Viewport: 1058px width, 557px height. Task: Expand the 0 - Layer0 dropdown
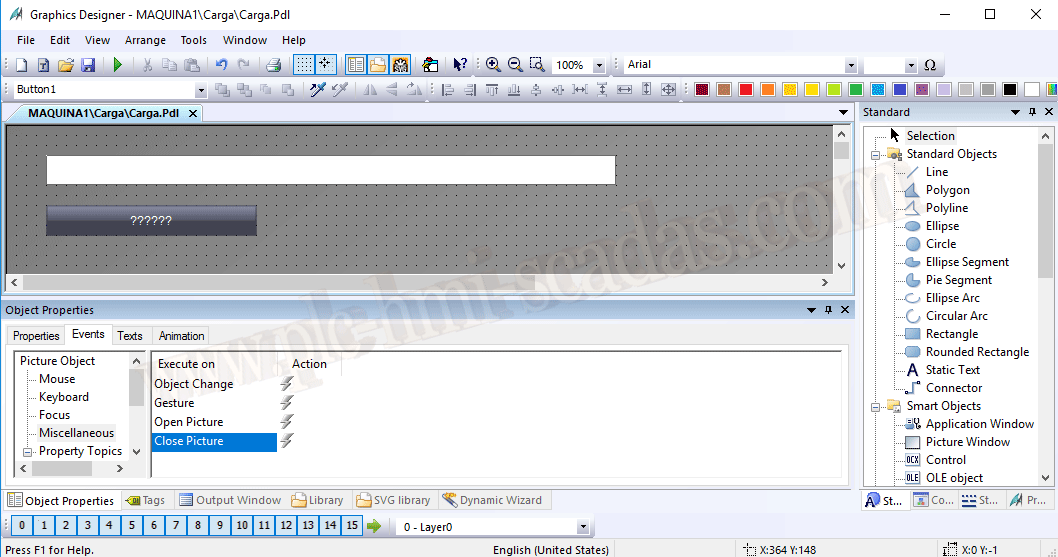(x=583, y=527)
